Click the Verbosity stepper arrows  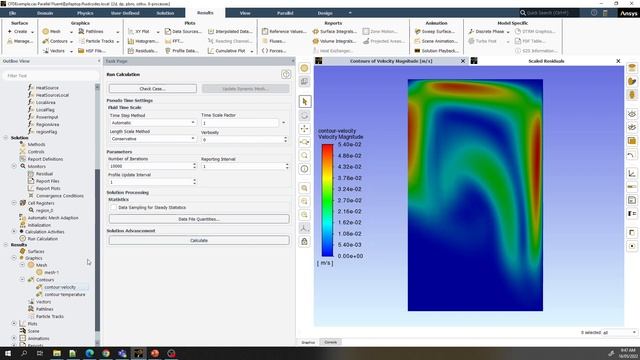(286, 140)
